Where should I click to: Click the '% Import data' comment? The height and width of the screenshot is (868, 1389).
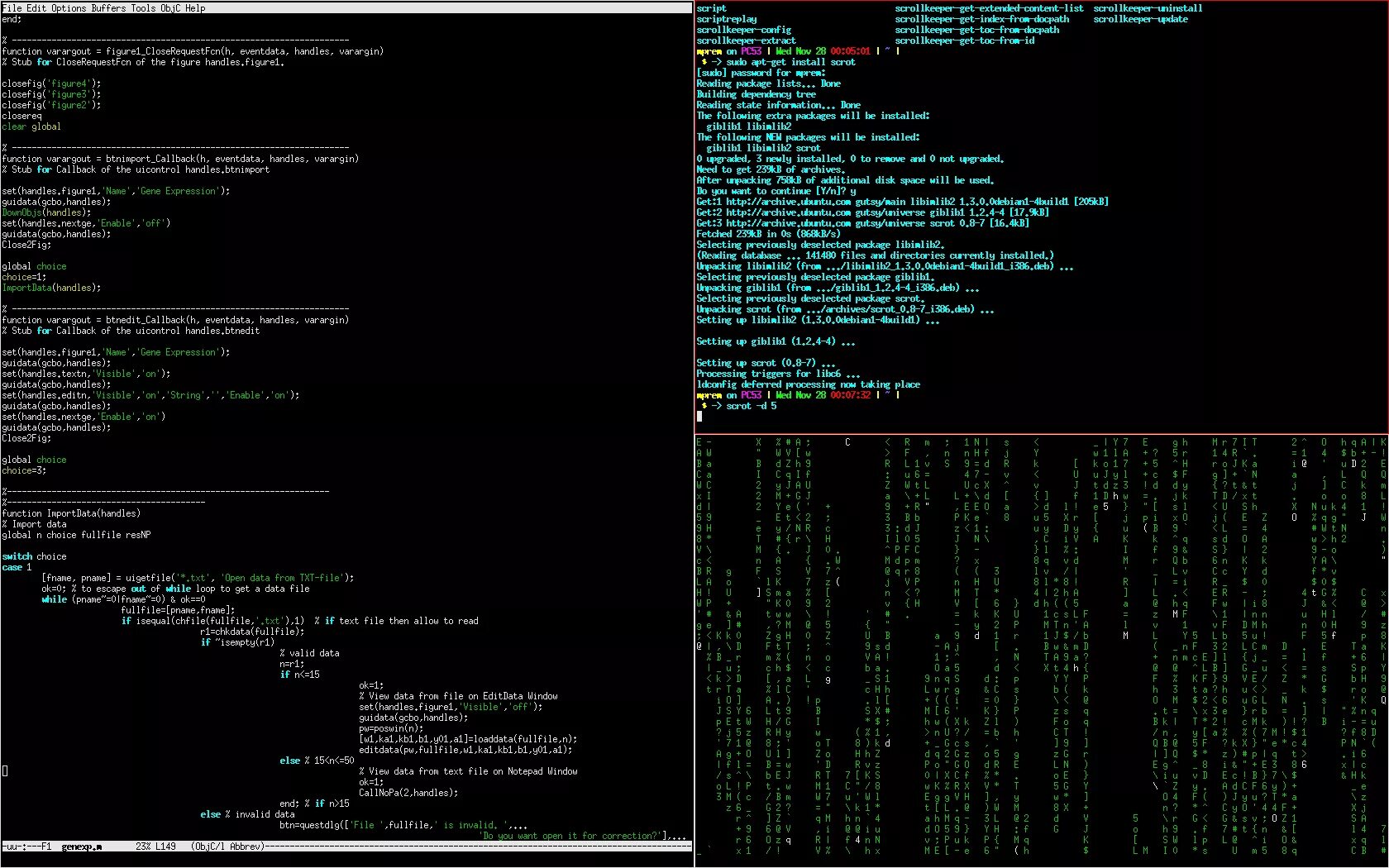34,524
